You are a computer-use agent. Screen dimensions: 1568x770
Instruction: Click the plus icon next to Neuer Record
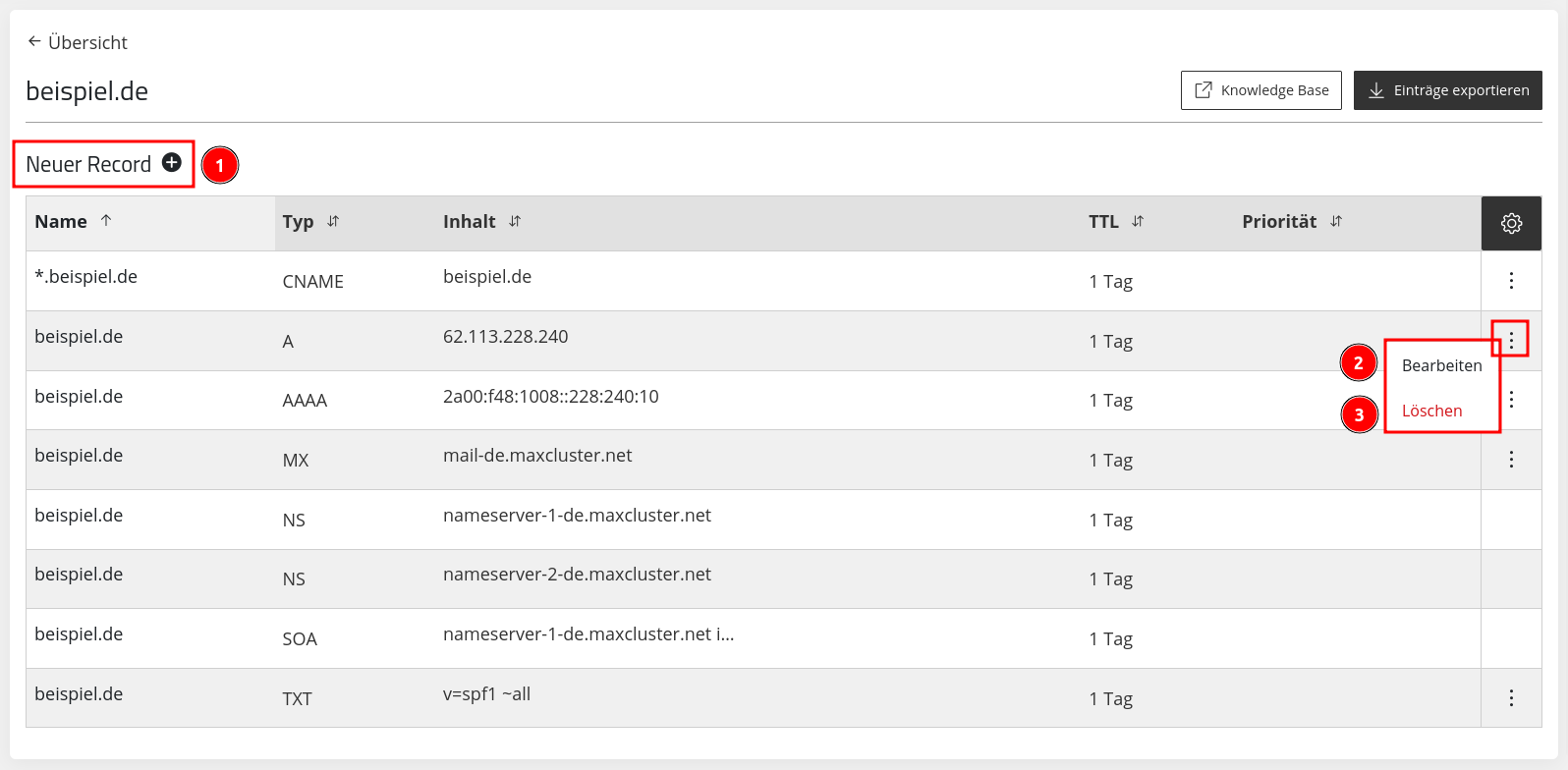click(x=172, y=163)
